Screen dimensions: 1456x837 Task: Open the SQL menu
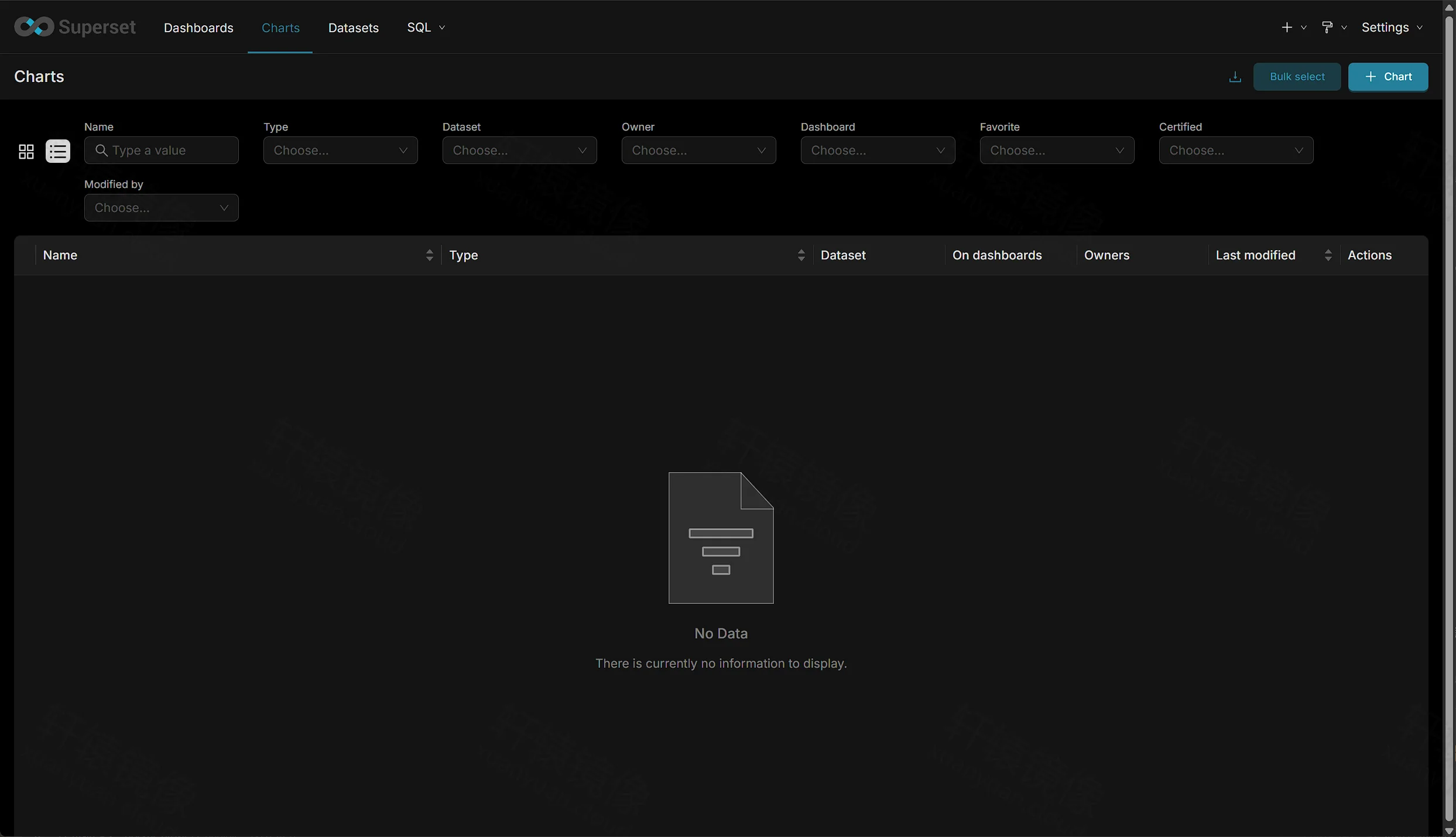point(426,28)
